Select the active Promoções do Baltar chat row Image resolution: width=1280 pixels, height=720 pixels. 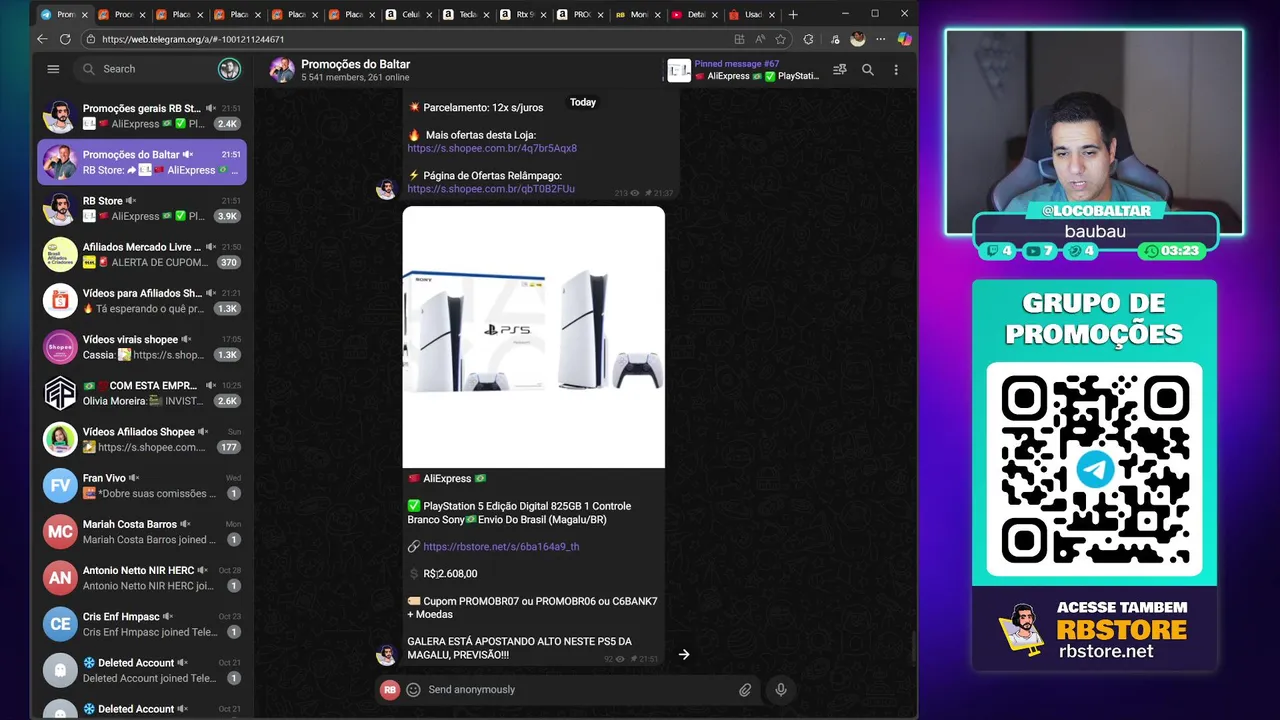coord(142,162)
